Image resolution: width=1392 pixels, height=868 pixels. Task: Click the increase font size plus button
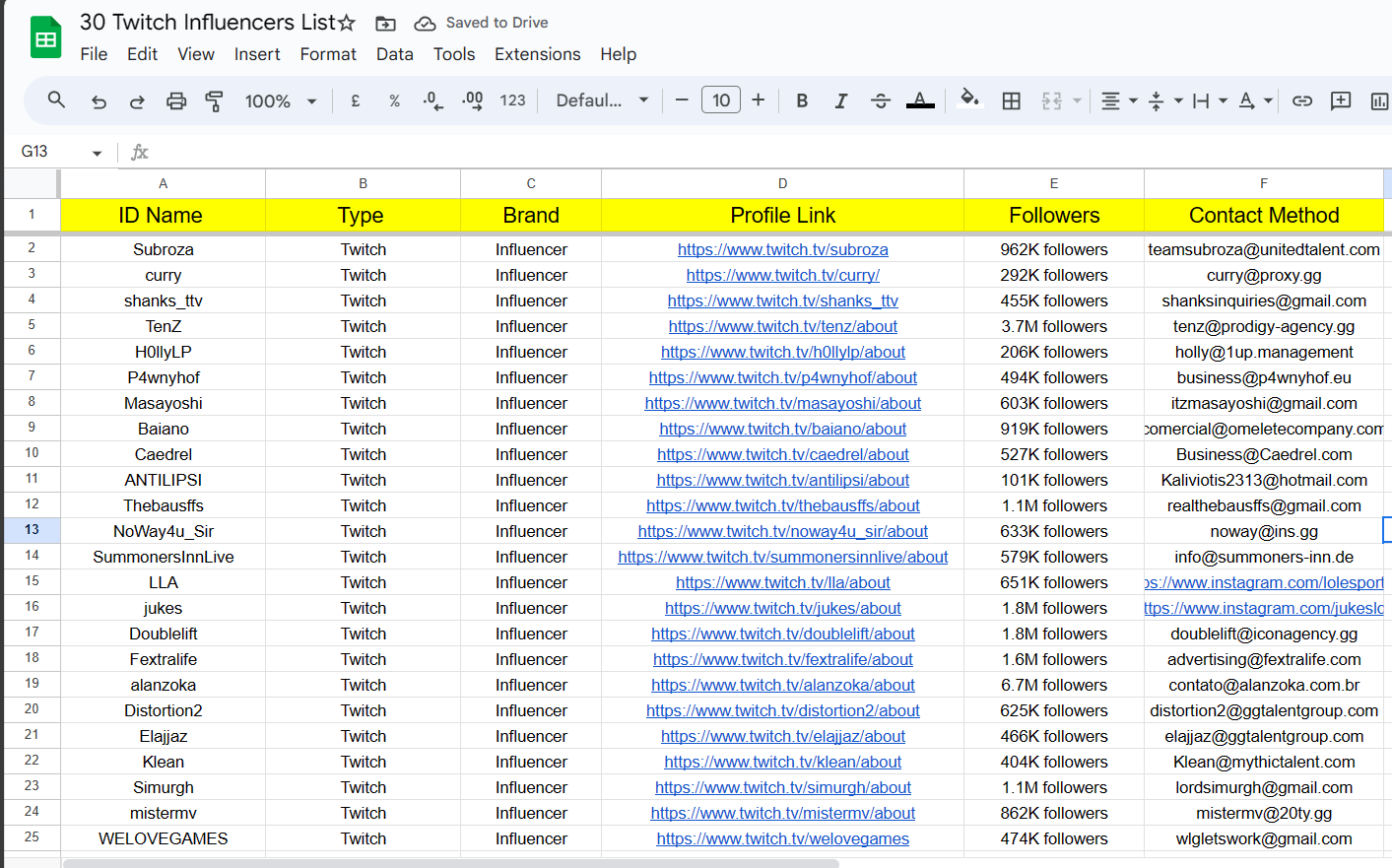[759, 100]
